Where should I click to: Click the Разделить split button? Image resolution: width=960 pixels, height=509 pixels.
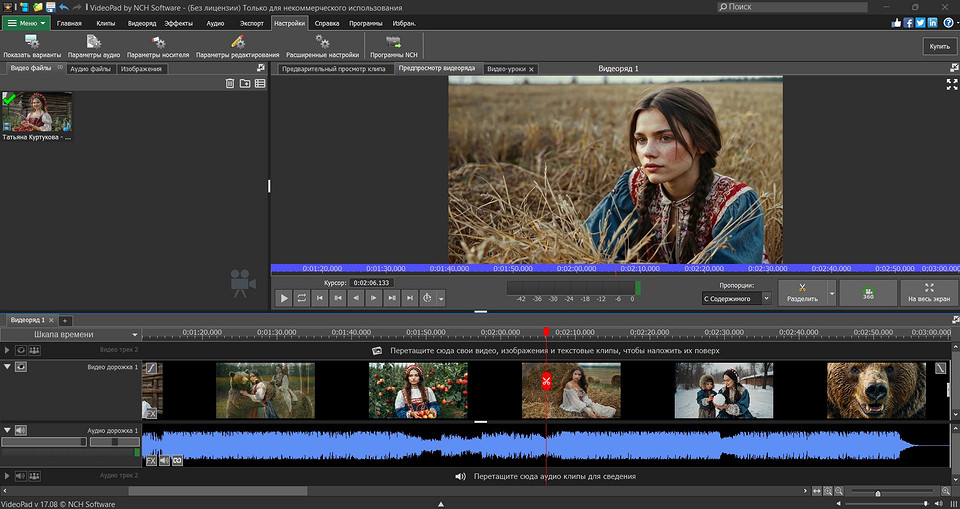pyautogui.click(x=802, y=293)
